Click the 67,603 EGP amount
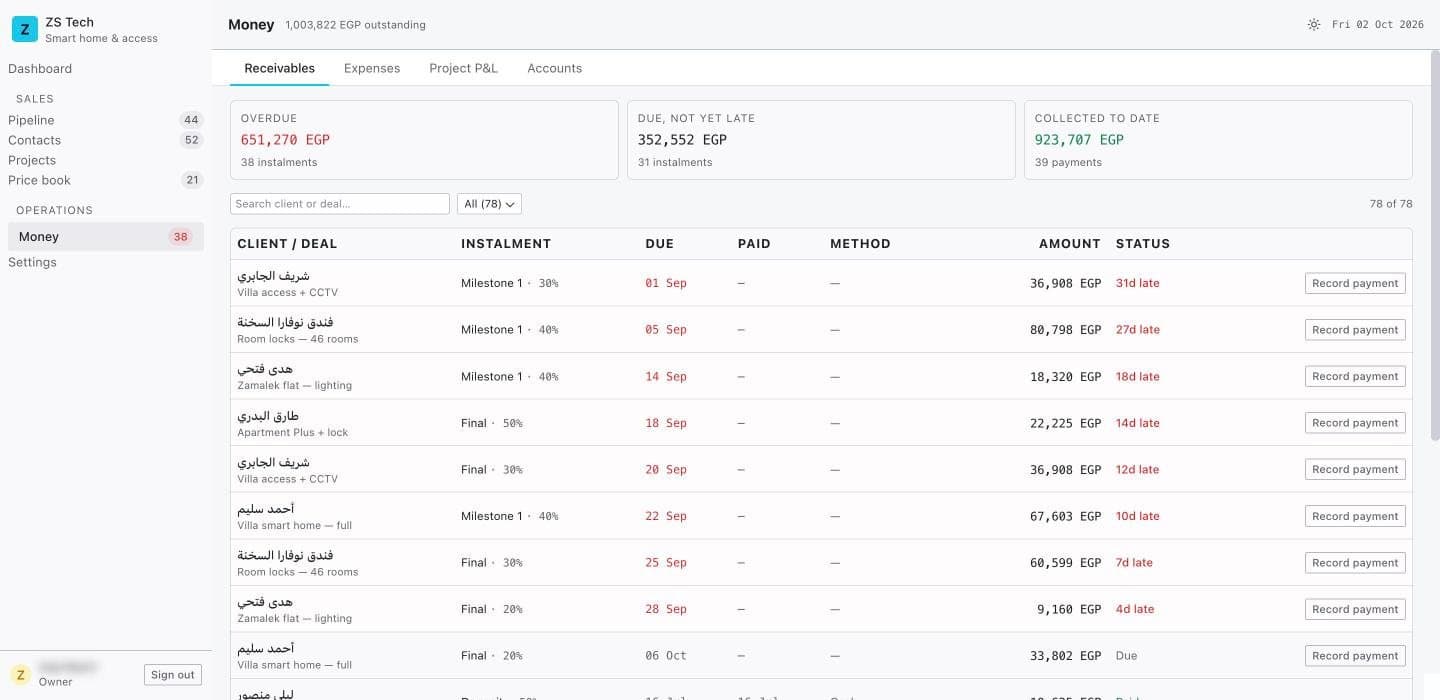 (x=1065, y=516)
